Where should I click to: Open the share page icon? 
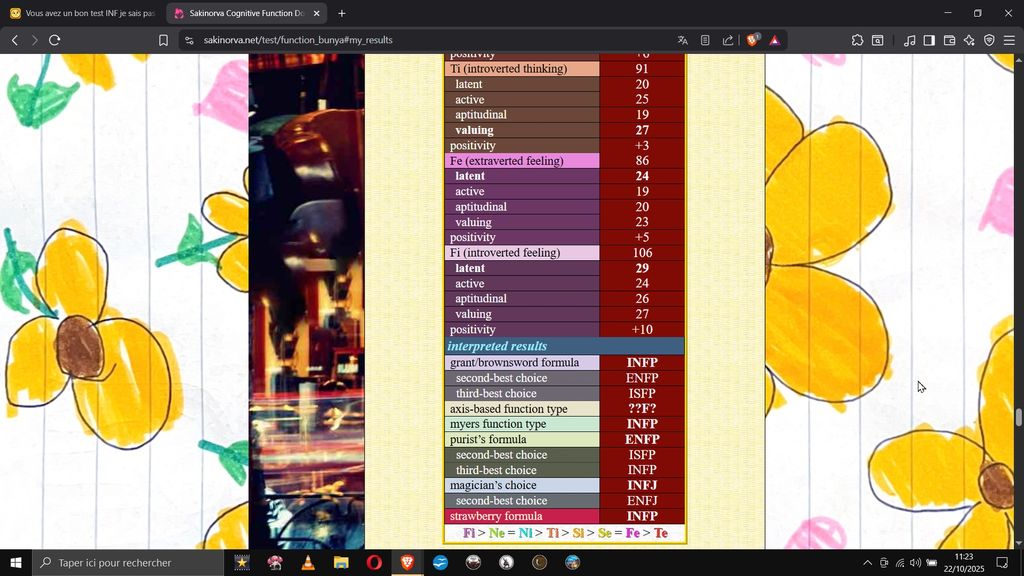pyautogui.click(x=728, y=40)
